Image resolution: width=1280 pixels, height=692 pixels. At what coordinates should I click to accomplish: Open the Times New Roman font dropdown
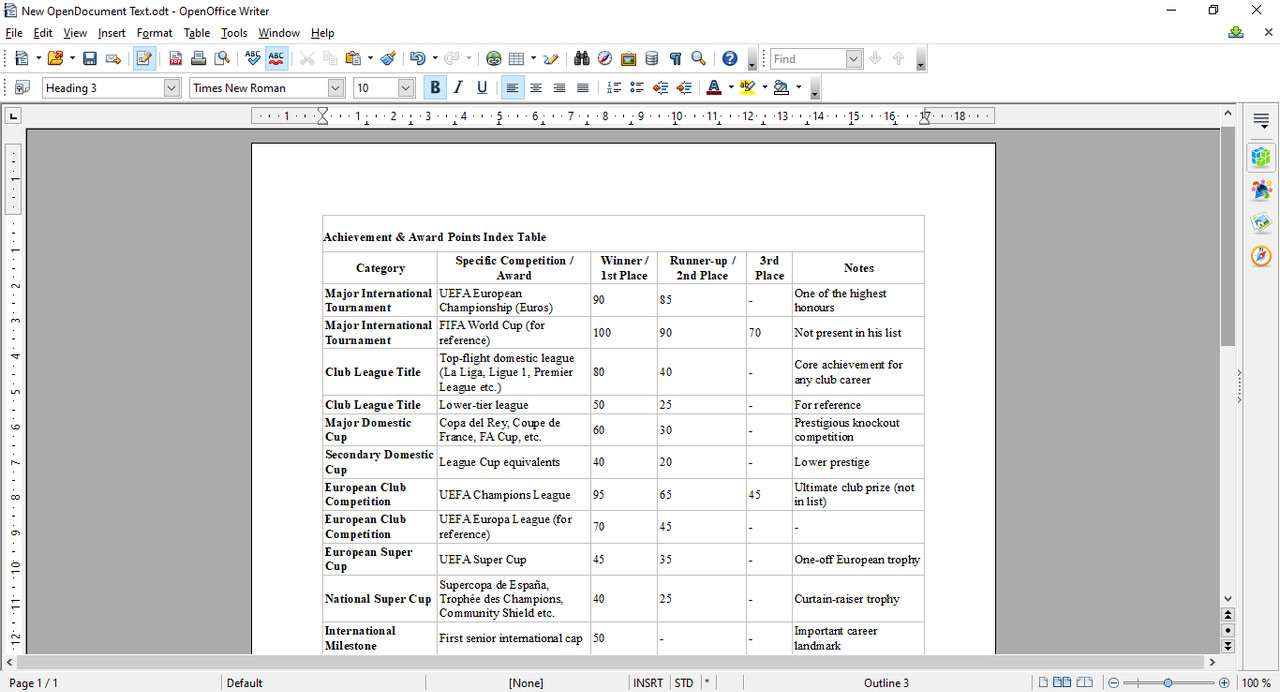coord(336,88)
